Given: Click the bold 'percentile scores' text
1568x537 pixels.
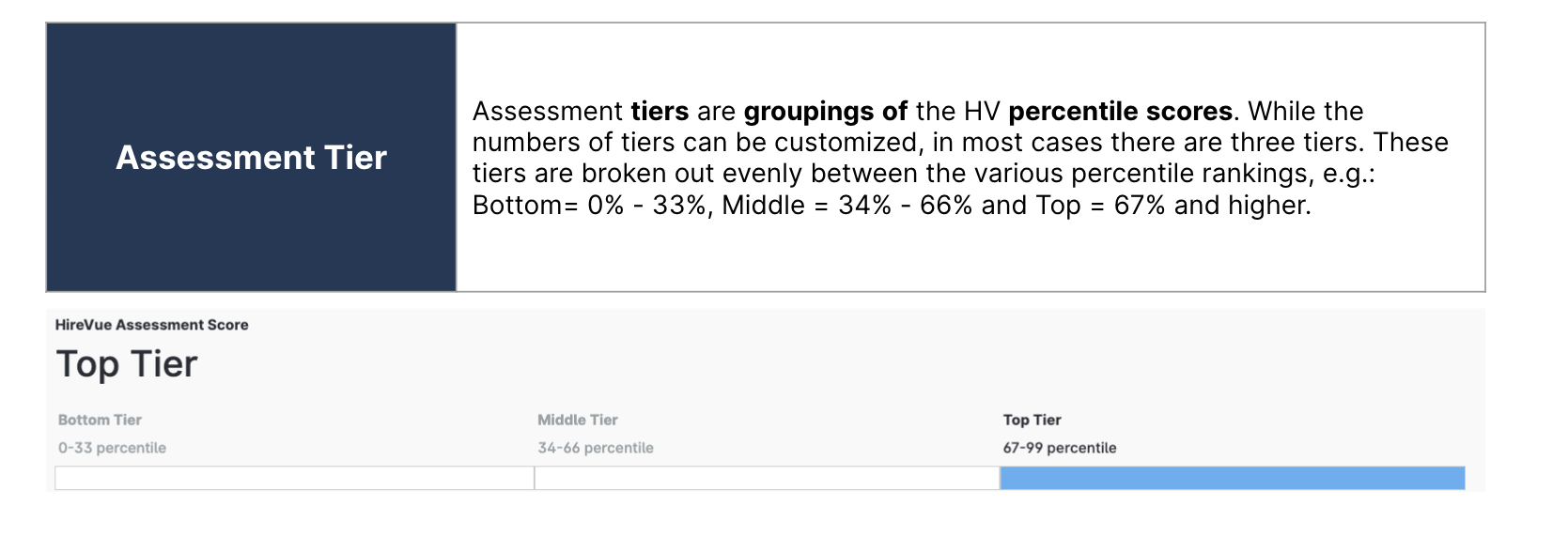Looking at the screenshot, I should point(1120,112).
